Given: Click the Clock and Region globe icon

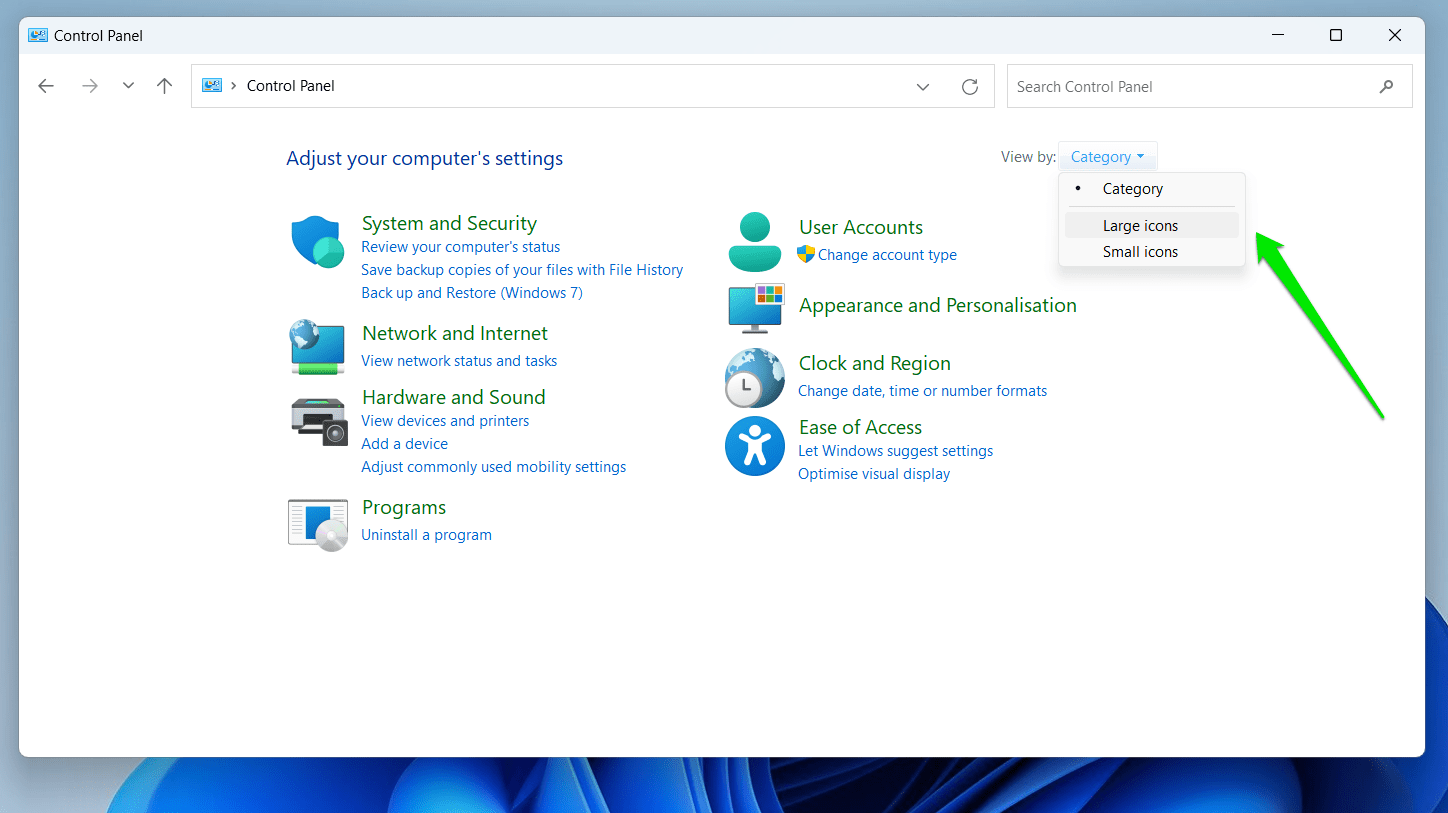Looking at the screenshot, I should tap(754, 378).
